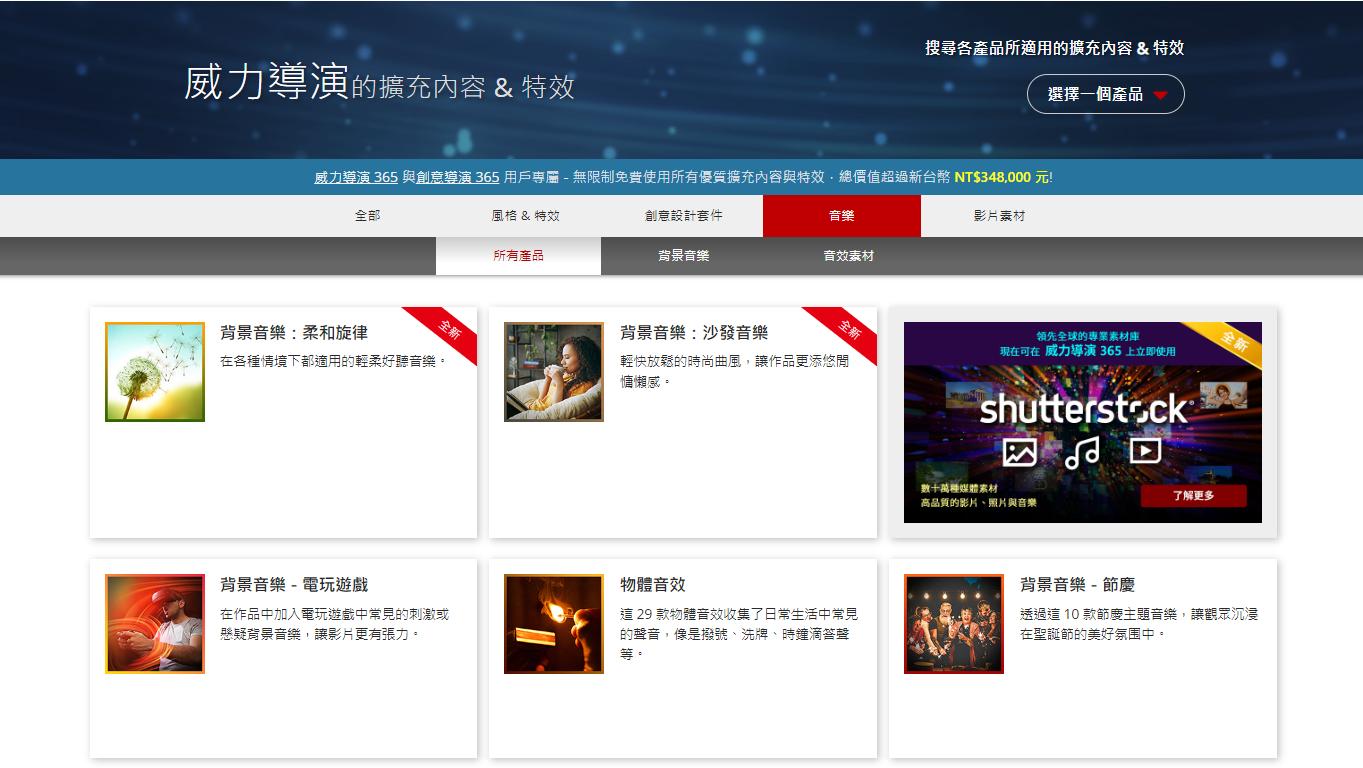Viewport: 1363px width, 768px height.
Task: Go to 影片素材 tab
Action: pyautogui.click(x=1000, y=216)
